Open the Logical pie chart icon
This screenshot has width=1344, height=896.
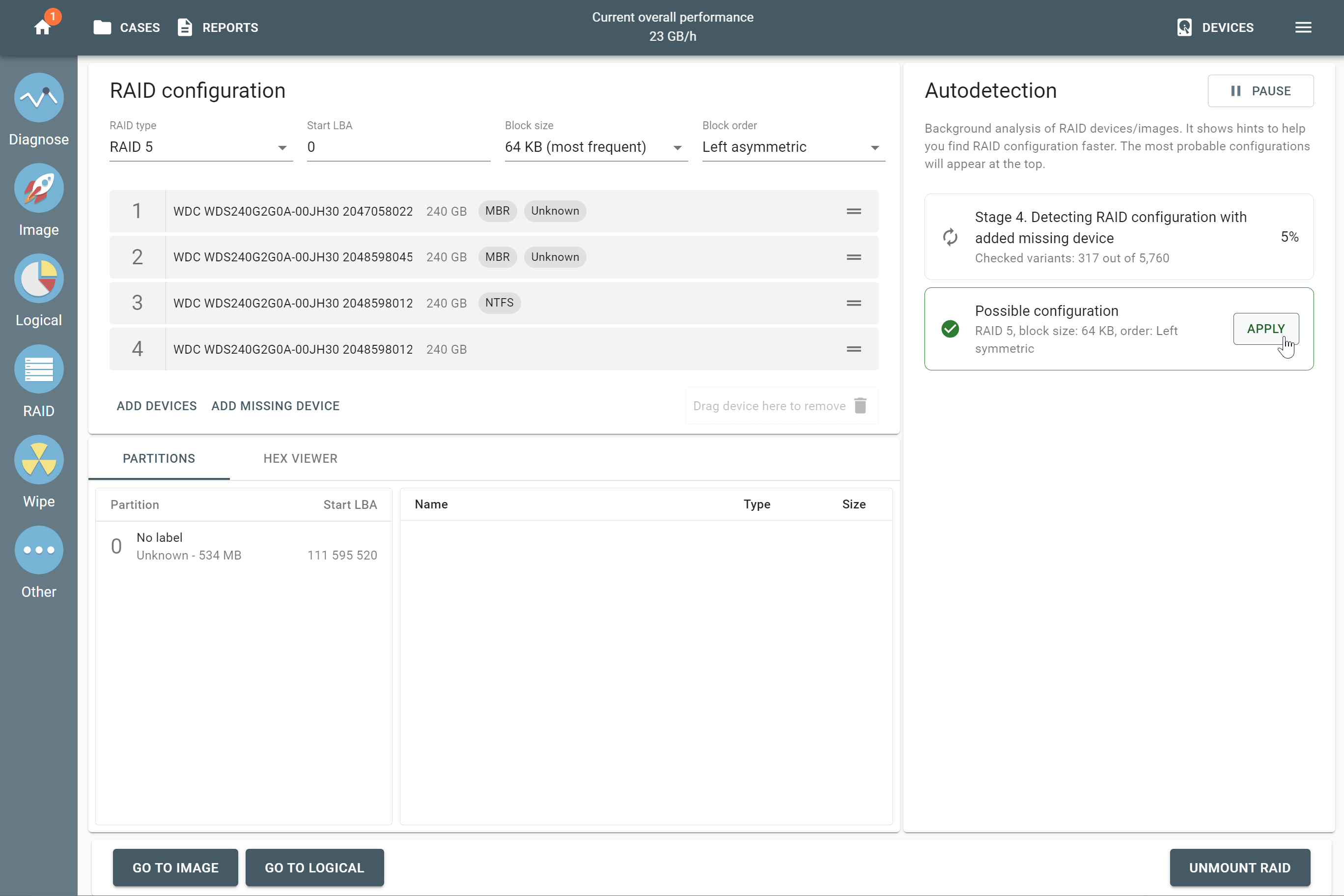coord(39,279)
